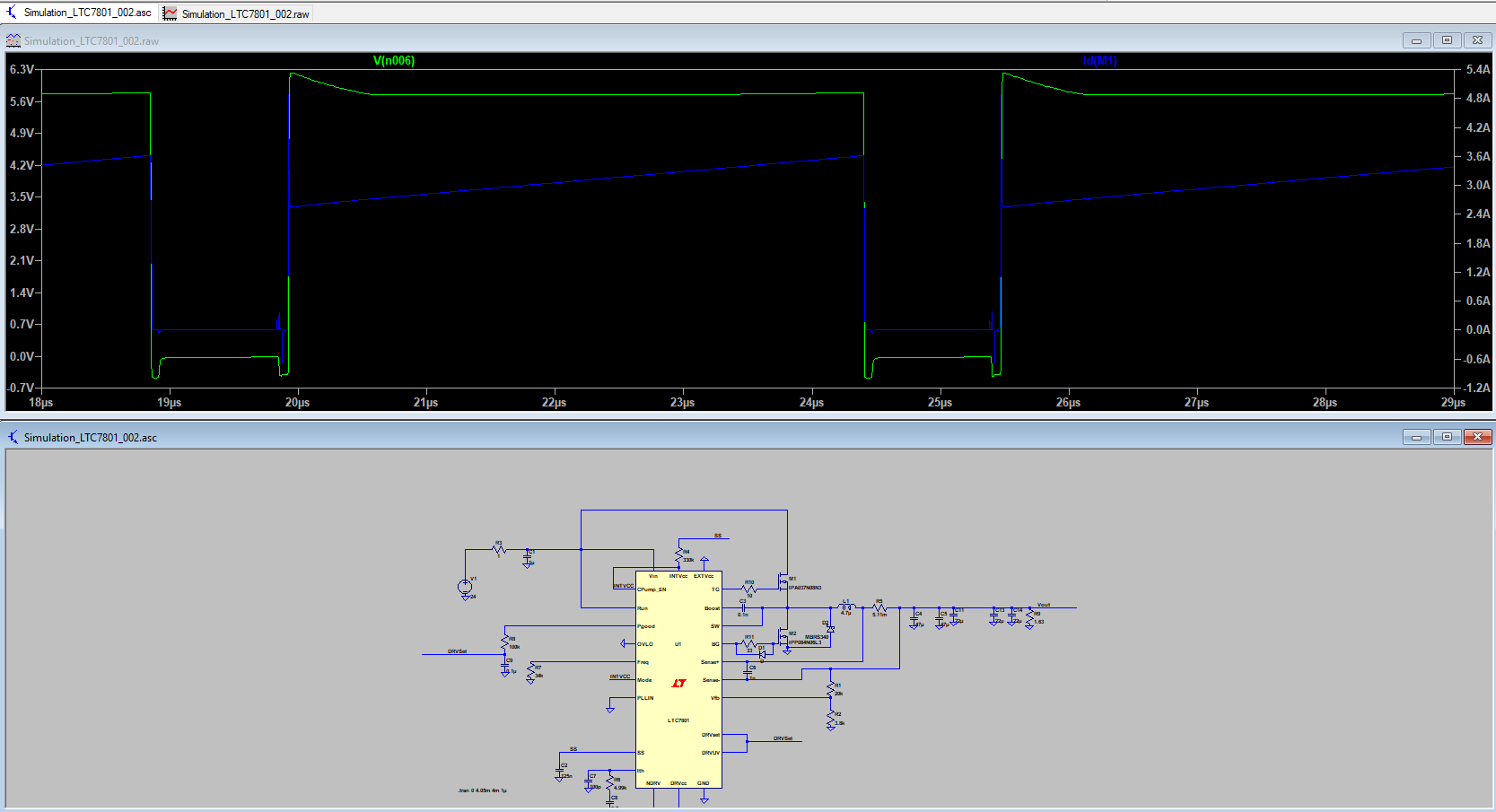Select soft-start capacitor C2
This screenshot has height=812, width=1496.
(559, 770)
